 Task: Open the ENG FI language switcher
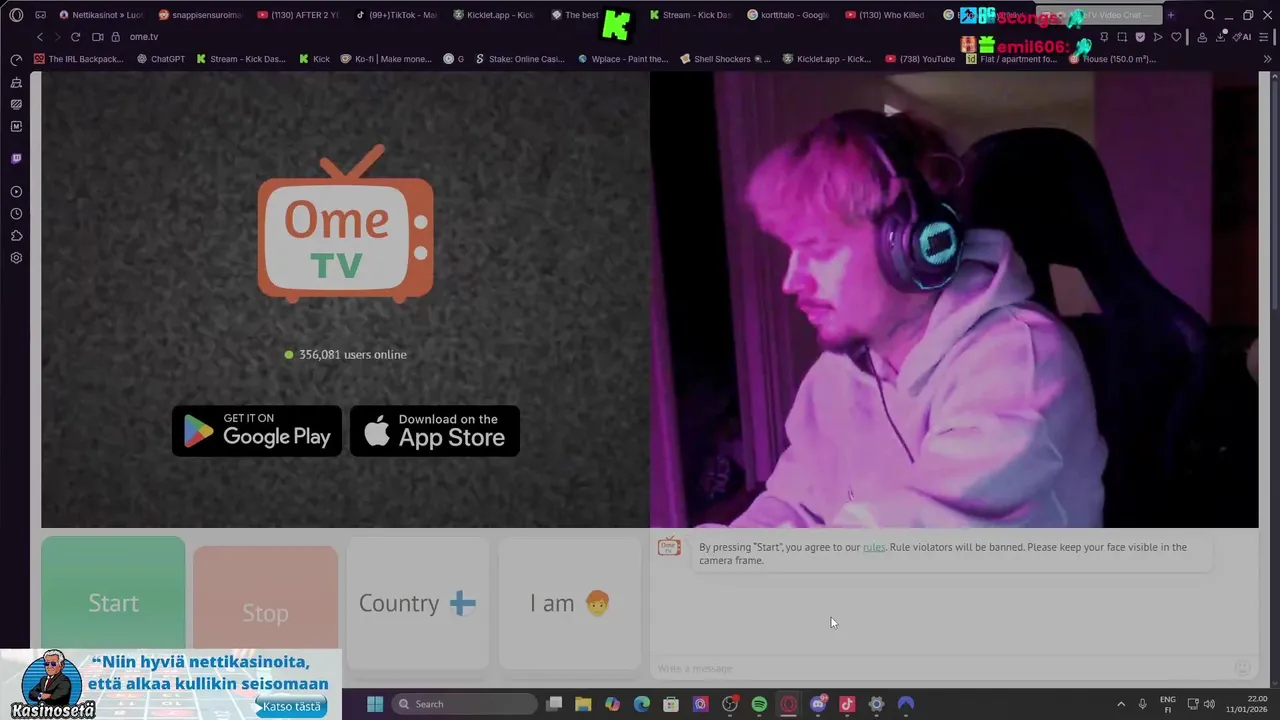pos(1167,704)
